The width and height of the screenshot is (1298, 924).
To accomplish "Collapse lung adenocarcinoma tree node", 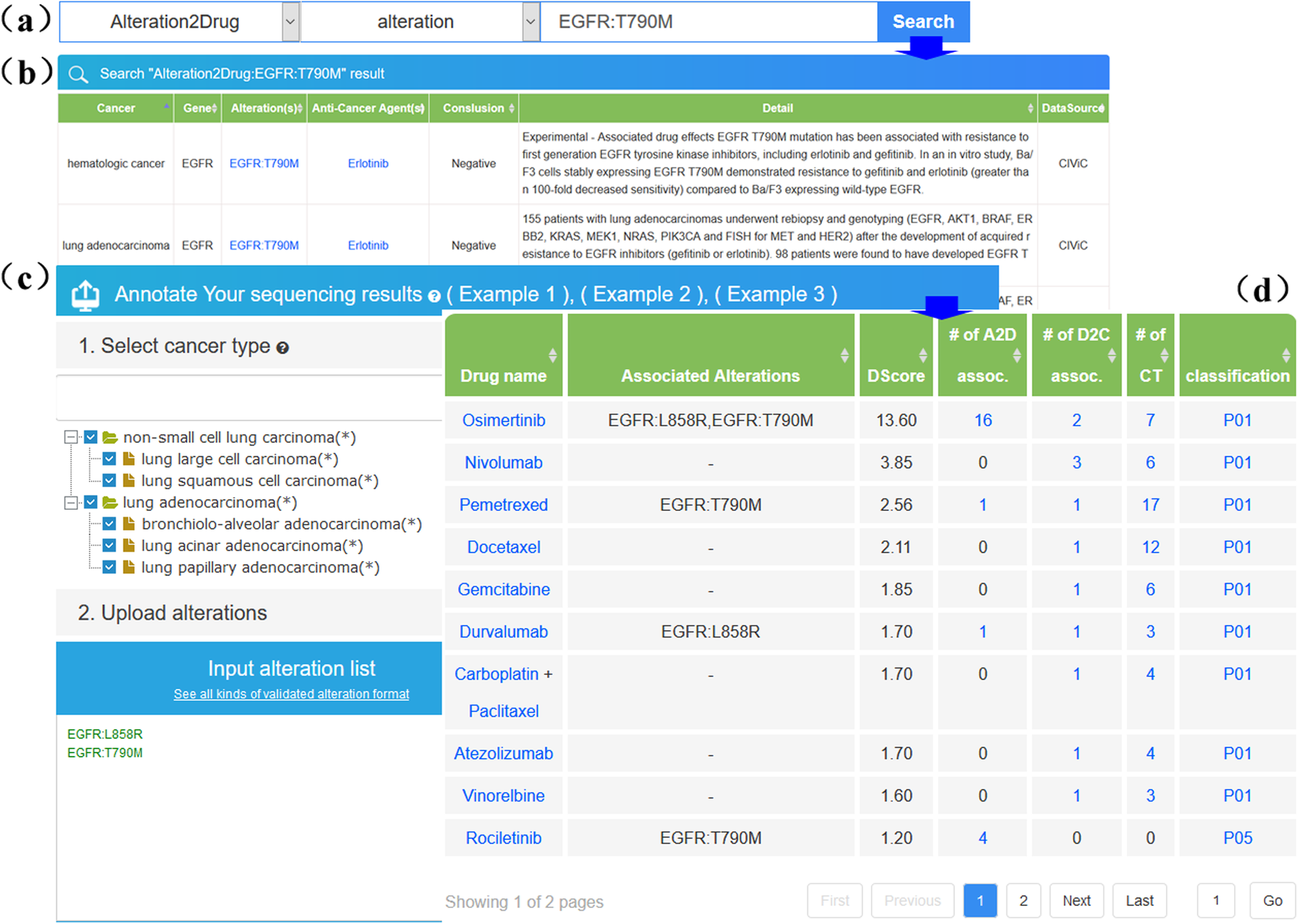I will click(x=71, y=502).
